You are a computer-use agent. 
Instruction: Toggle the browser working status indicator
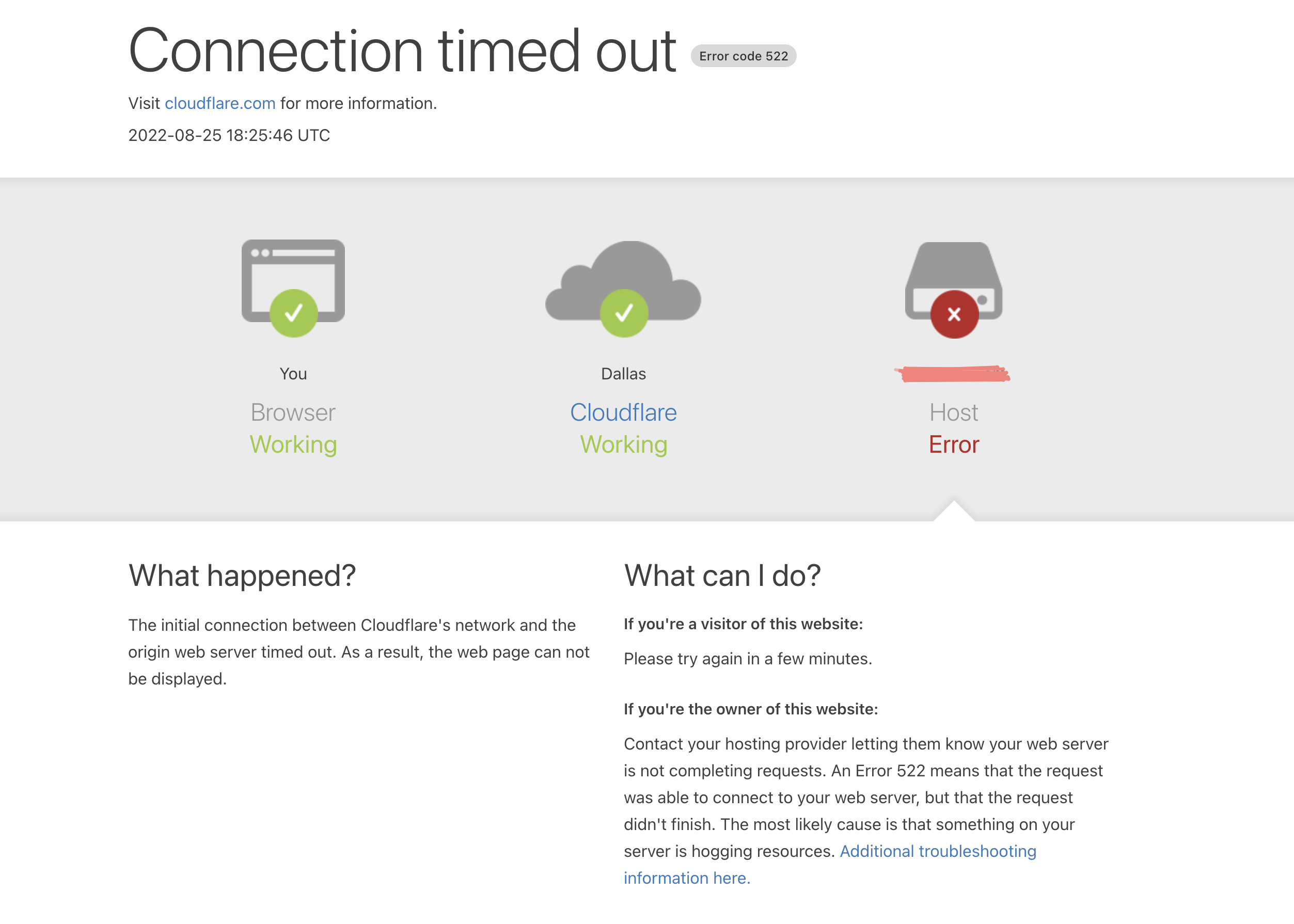(293, 313)
